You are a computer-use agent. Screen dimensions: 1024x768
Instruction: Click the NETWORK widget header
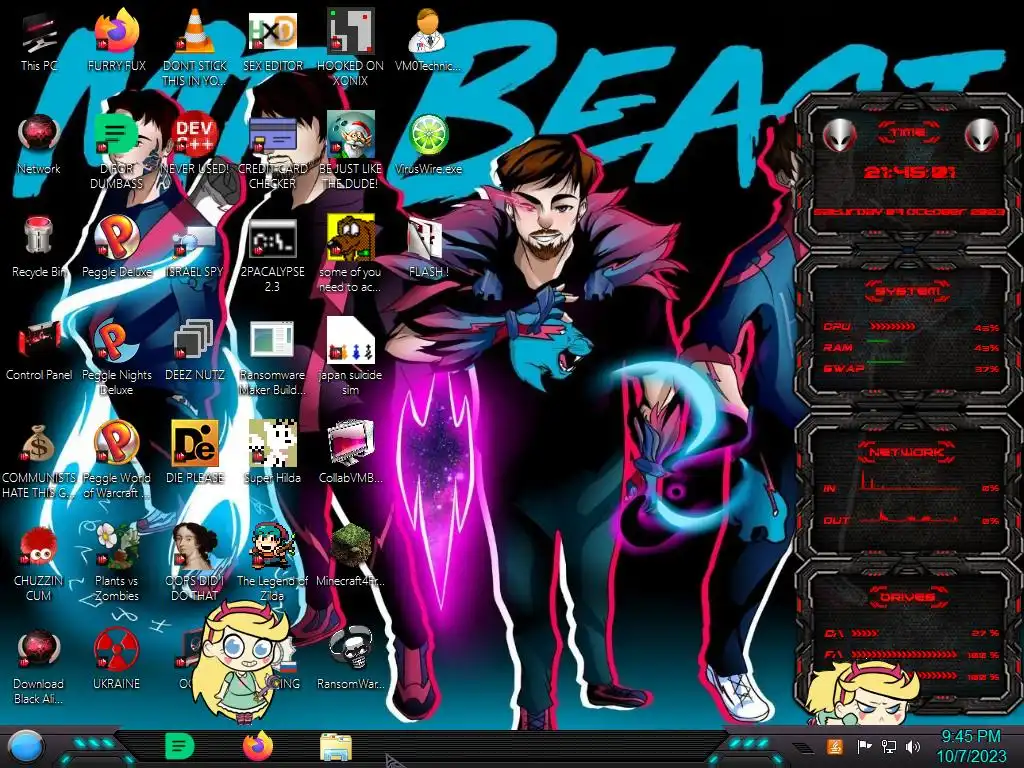click(908, 452)
